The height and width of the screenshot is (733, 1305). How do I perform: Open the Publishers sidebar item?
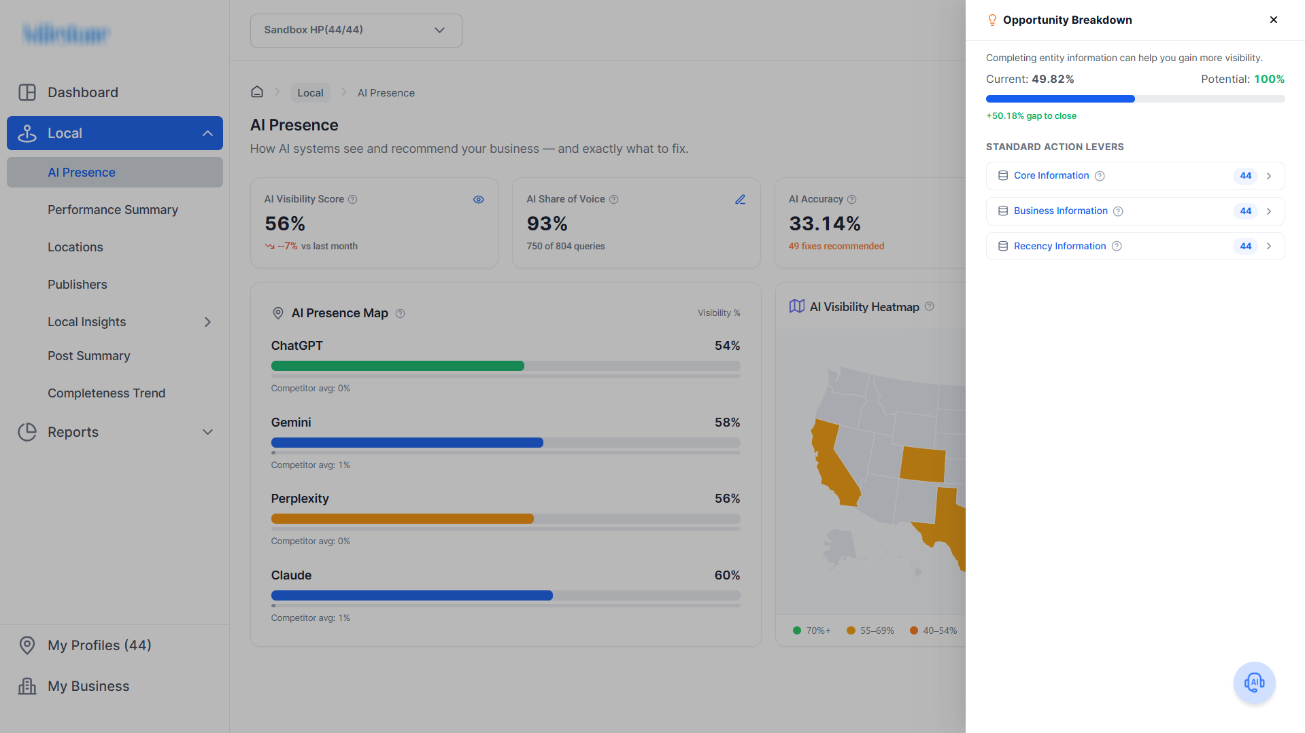click(x=77, y=285)
